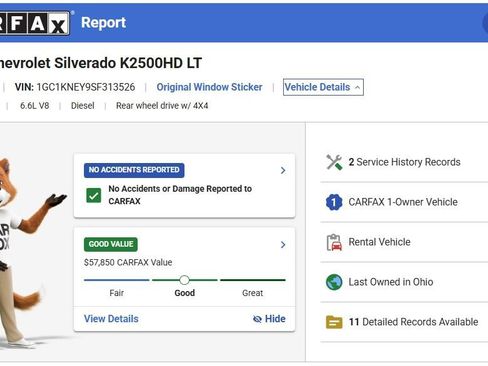
Task: Click the yellow folder records icon
Action: pyautogui.click(x=334, y=322)
